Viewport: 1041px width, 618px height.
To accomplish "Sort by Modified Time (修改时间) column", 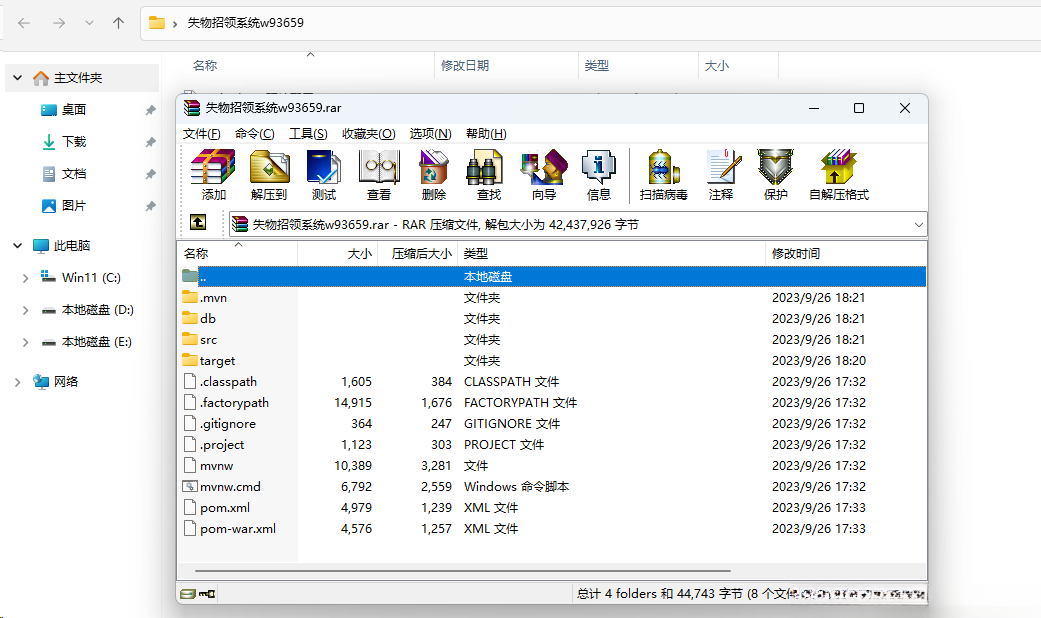I will (x=846, y=253).
